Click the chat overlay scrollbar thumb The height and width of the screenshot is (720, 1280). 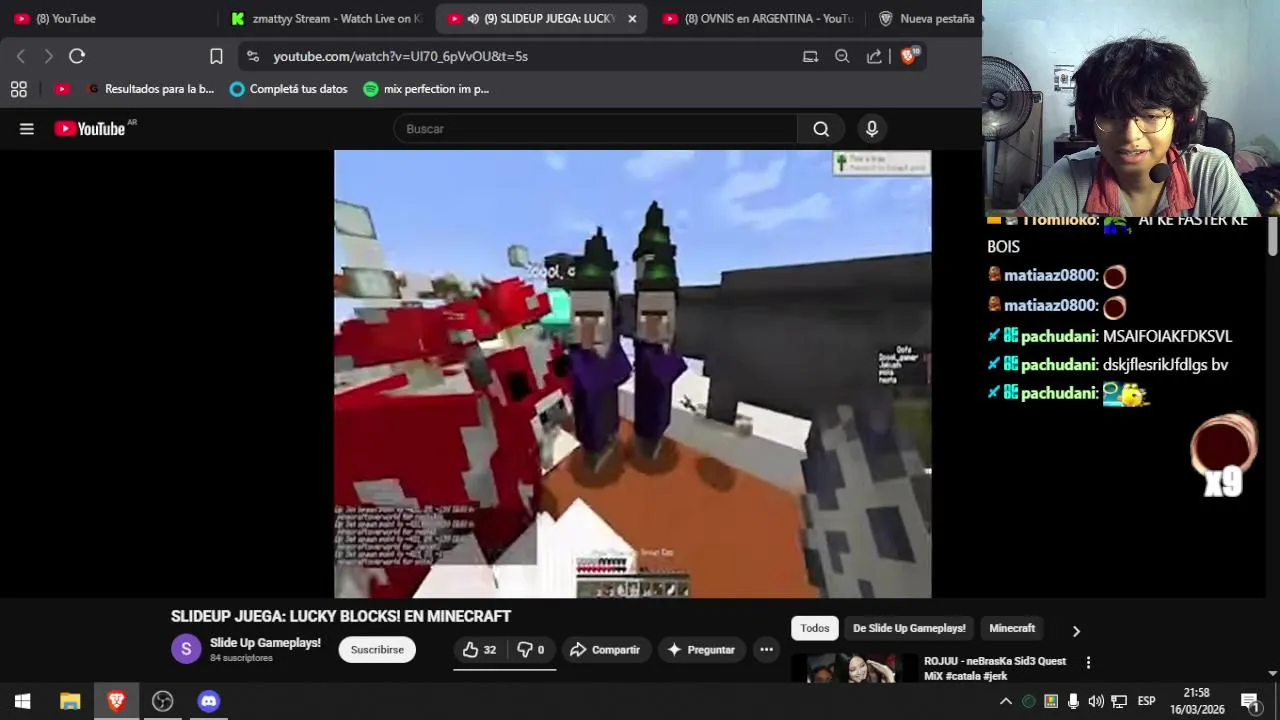1273,236
